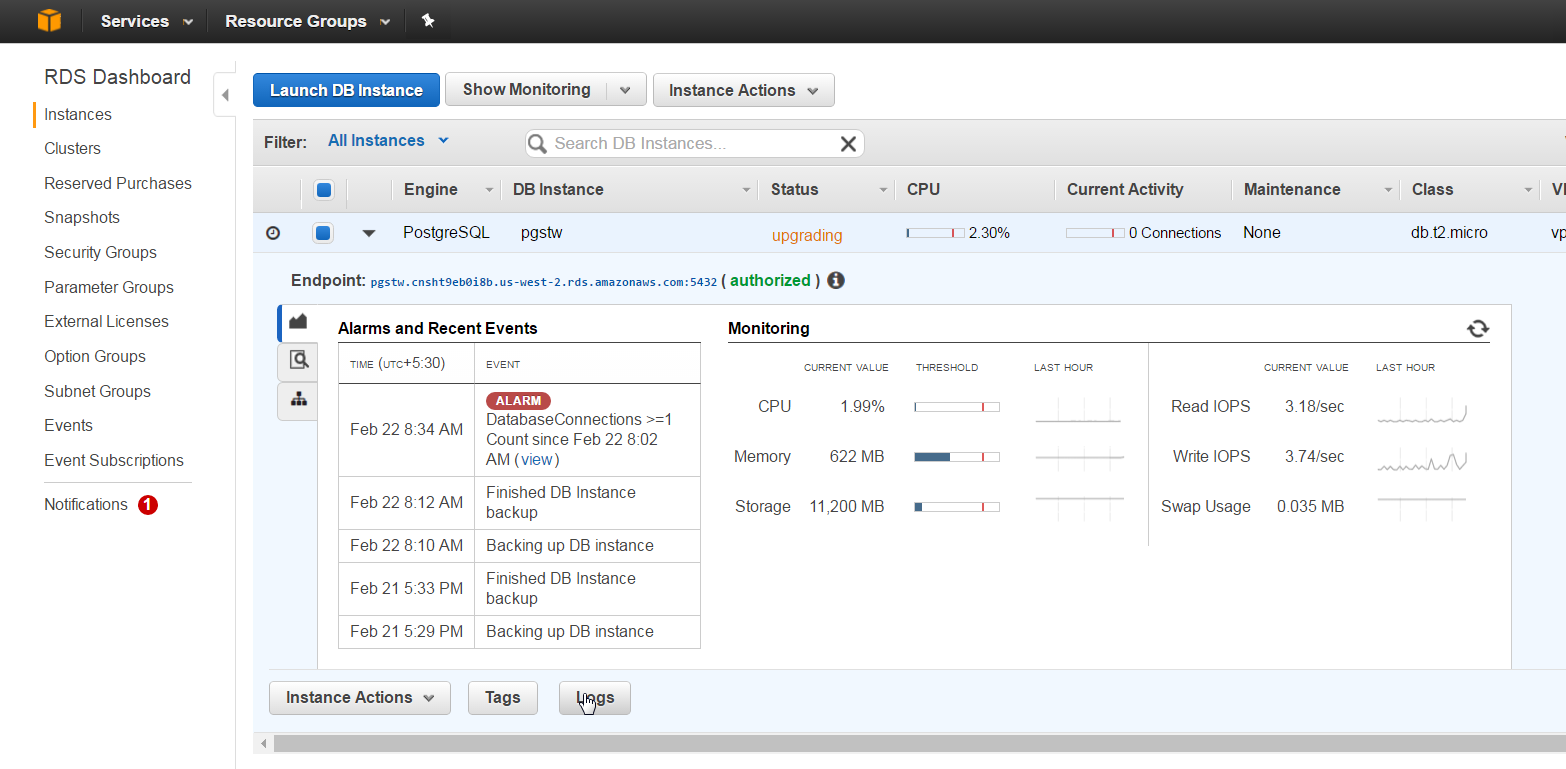Click the clock status icon in pgstw row
Viewport: 1566px width, 769px height.
click(x=273, y=233)
